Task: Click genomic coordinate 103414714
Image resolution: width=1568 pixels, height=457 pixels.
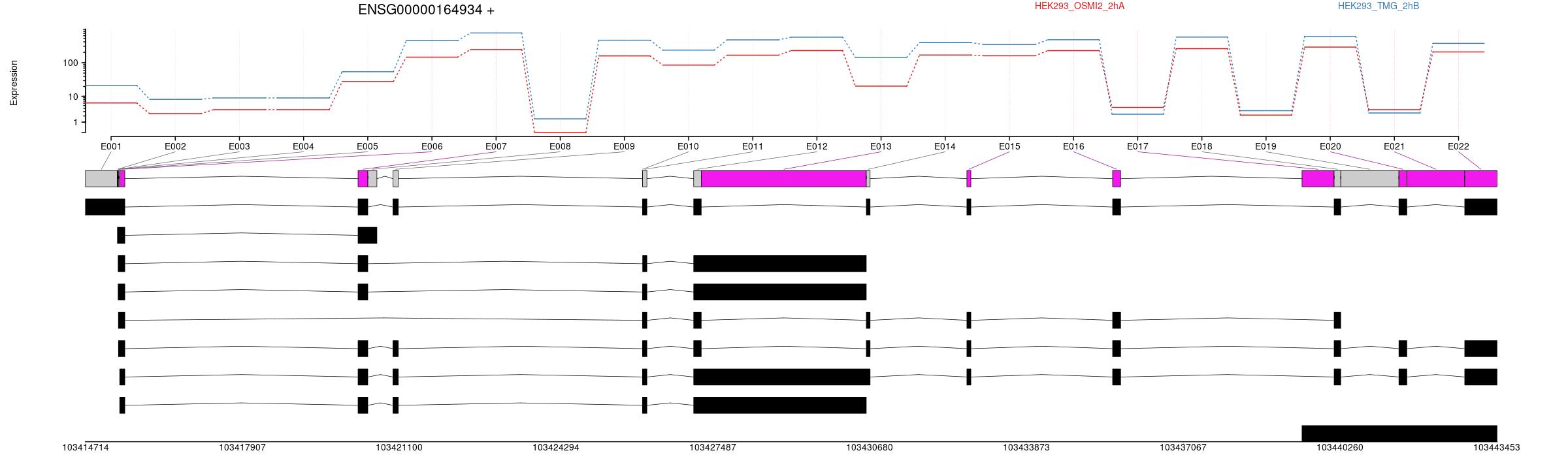Action: pyautogui.click(x=86, y=448)
